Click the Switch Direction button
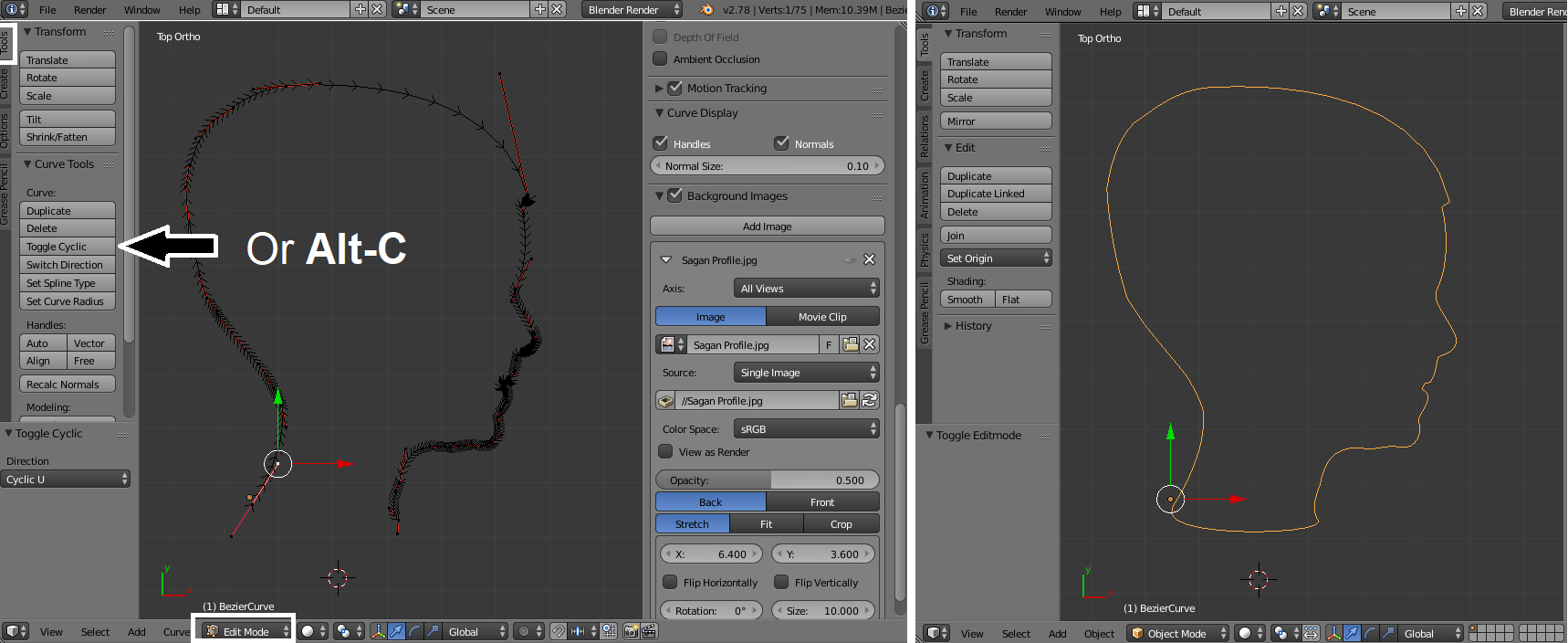Viewport: 1568px width, 643px height. pyautogui.click(x=68, y=264)
